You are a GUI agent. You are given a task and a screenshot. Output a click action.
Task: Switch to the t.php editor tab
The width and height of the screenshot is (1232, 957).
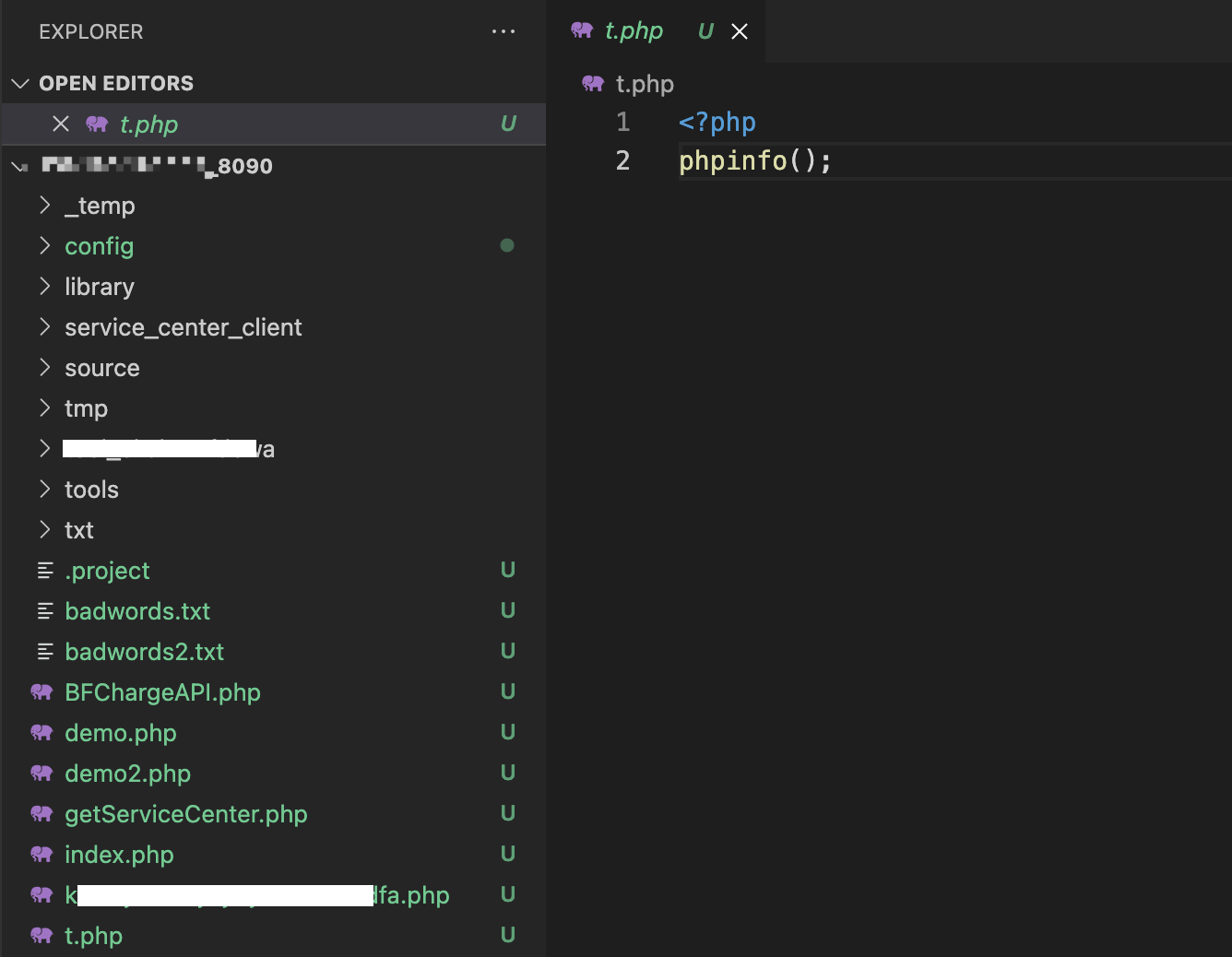click(633, 31)
